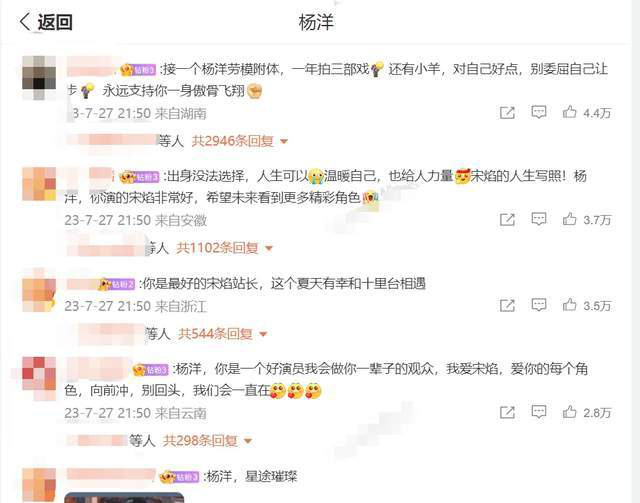Open the first commenter's avatar
Viewport: 640px width, 503px height.
click(39, 78)
